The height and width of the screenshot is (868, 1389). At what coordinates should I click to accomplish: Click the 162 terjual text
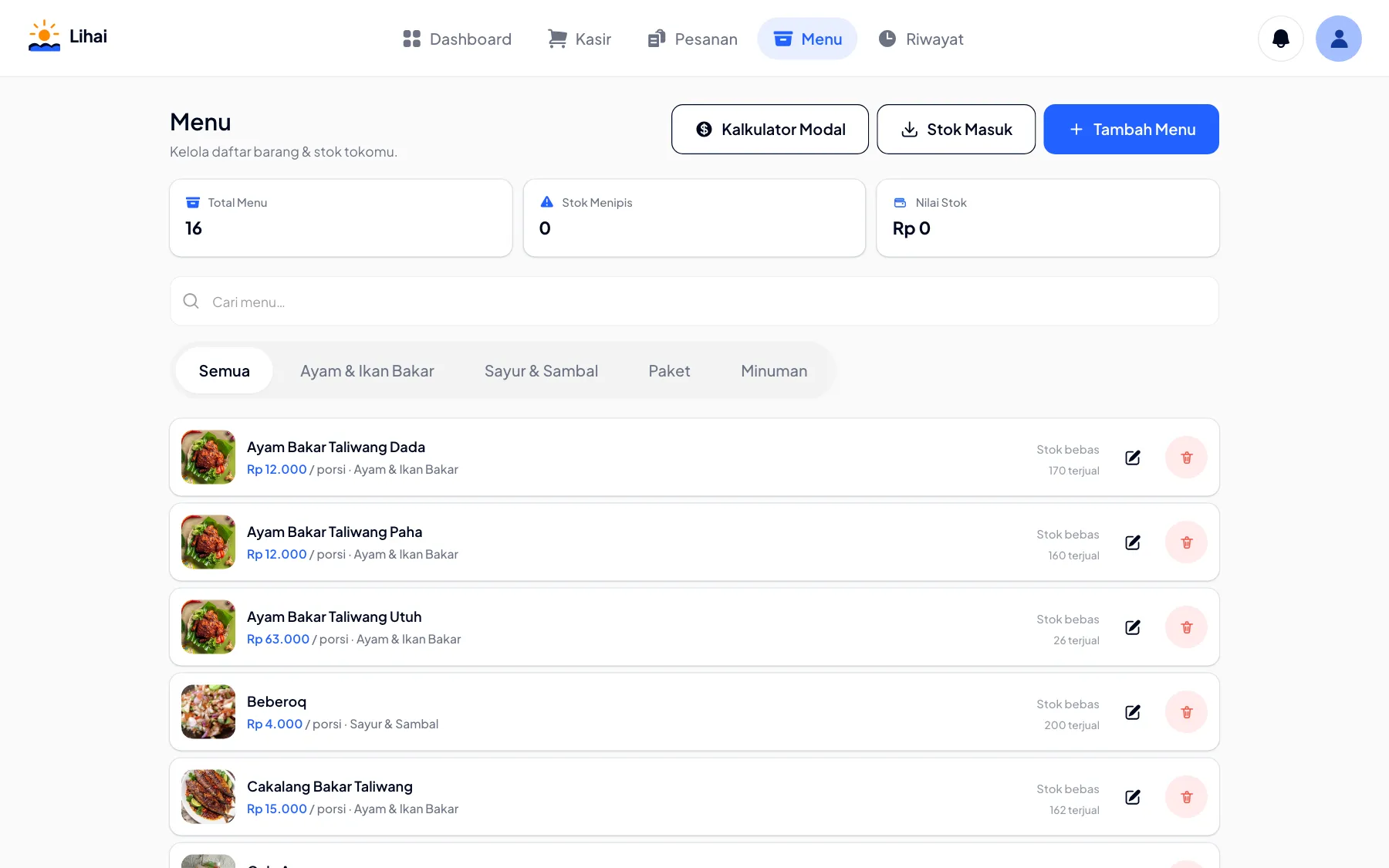tap(1074, 810)
